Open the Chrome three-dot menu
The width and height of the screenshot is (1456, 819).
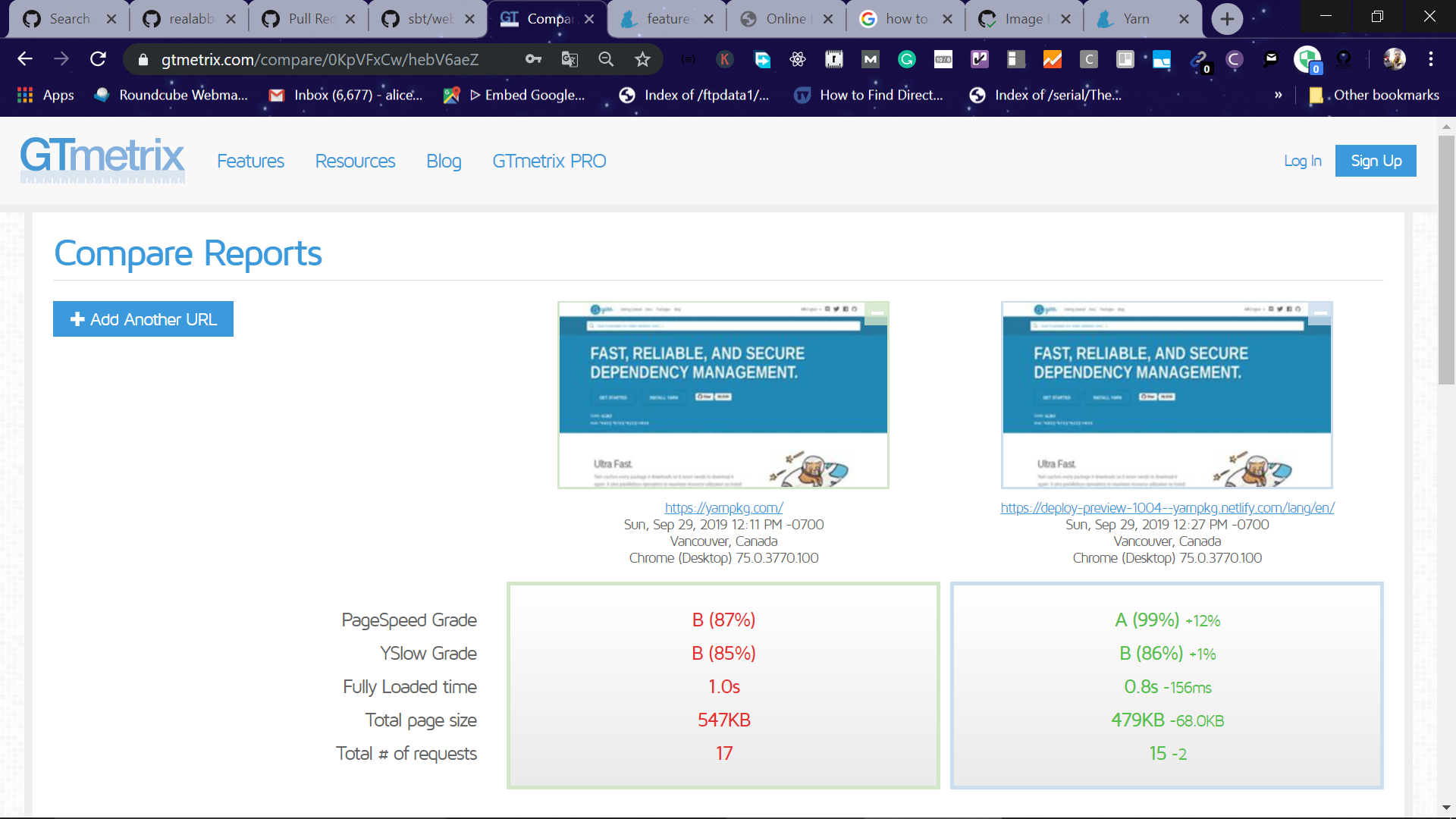pyautogui.click(x=1430, y=59)
